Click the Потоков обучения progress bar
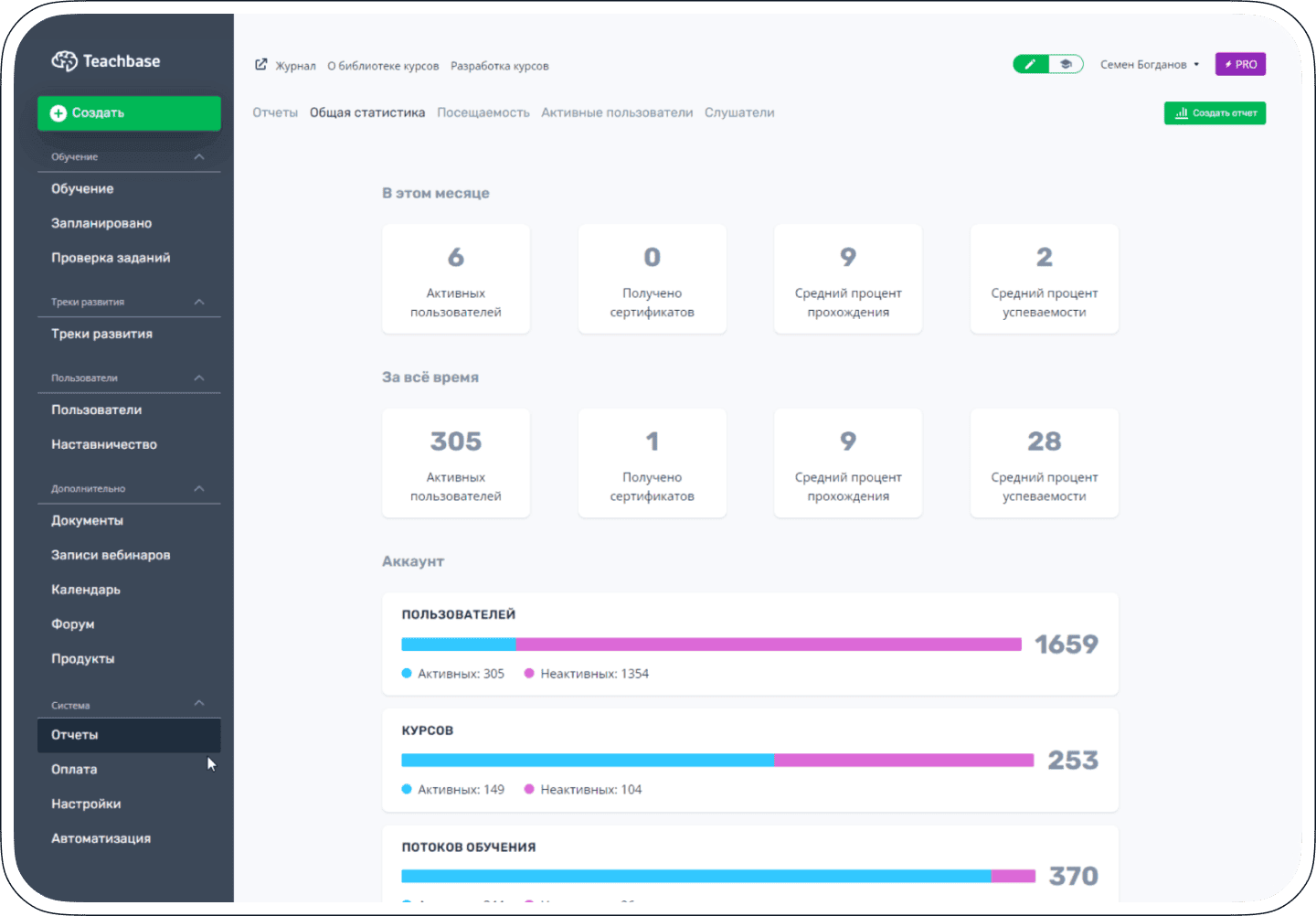Screen dimensions: 1316x916 tap(718, 876)
